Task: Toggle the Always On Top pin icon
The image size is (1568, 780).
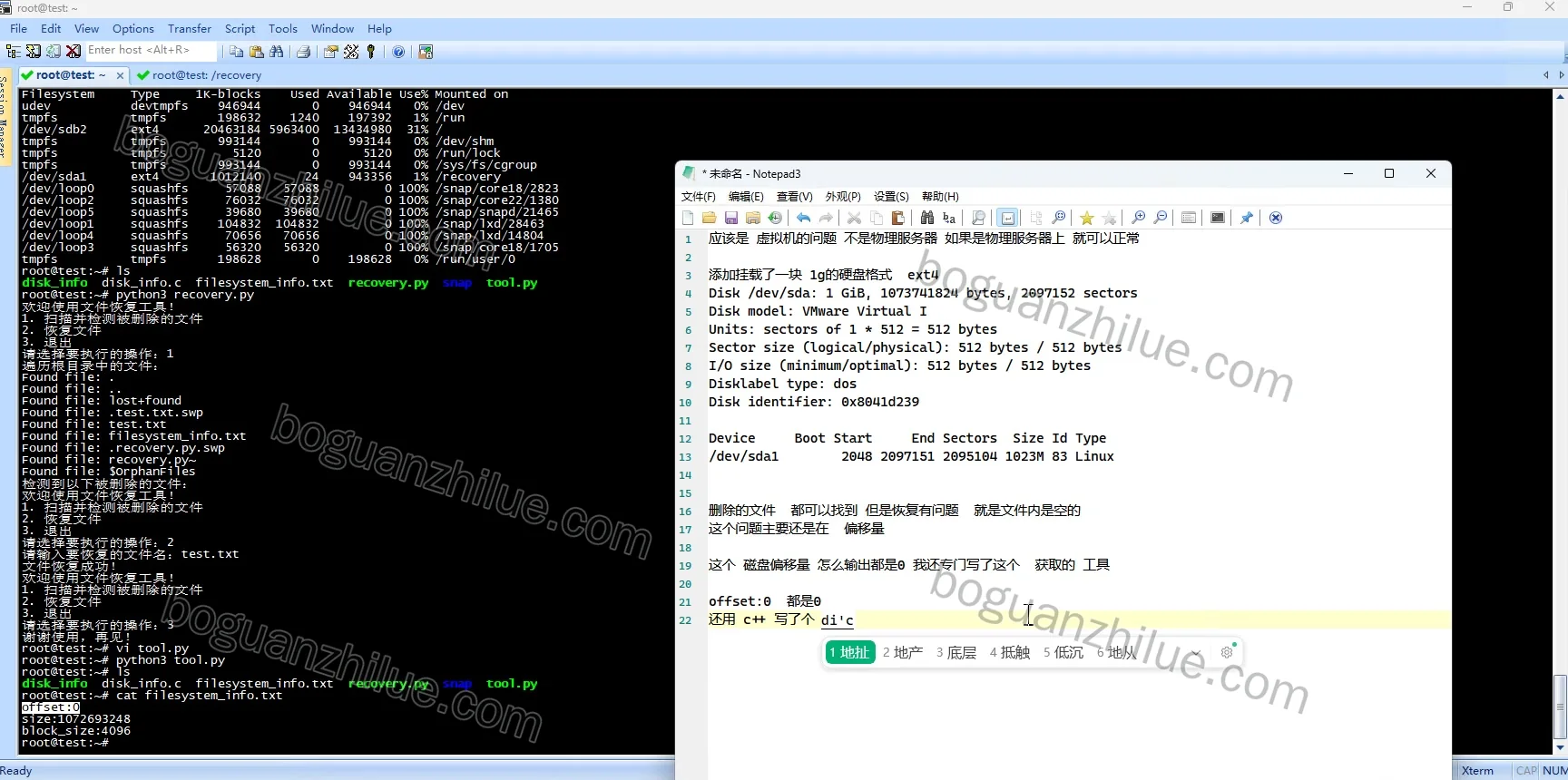Action: point(1247,218)
